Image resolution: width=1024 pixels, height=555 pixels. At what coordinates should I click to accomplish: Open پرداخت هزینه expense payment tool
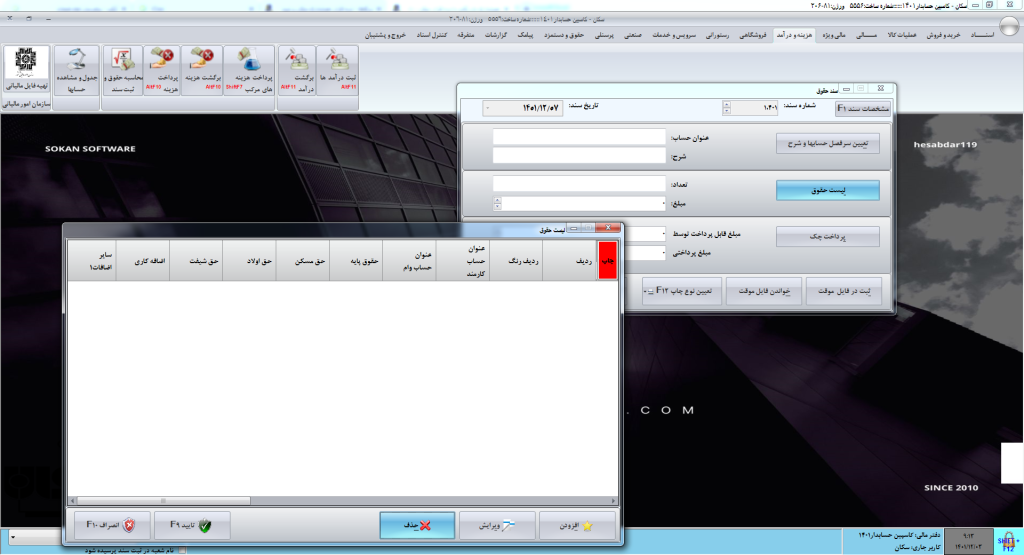point(162,70)
